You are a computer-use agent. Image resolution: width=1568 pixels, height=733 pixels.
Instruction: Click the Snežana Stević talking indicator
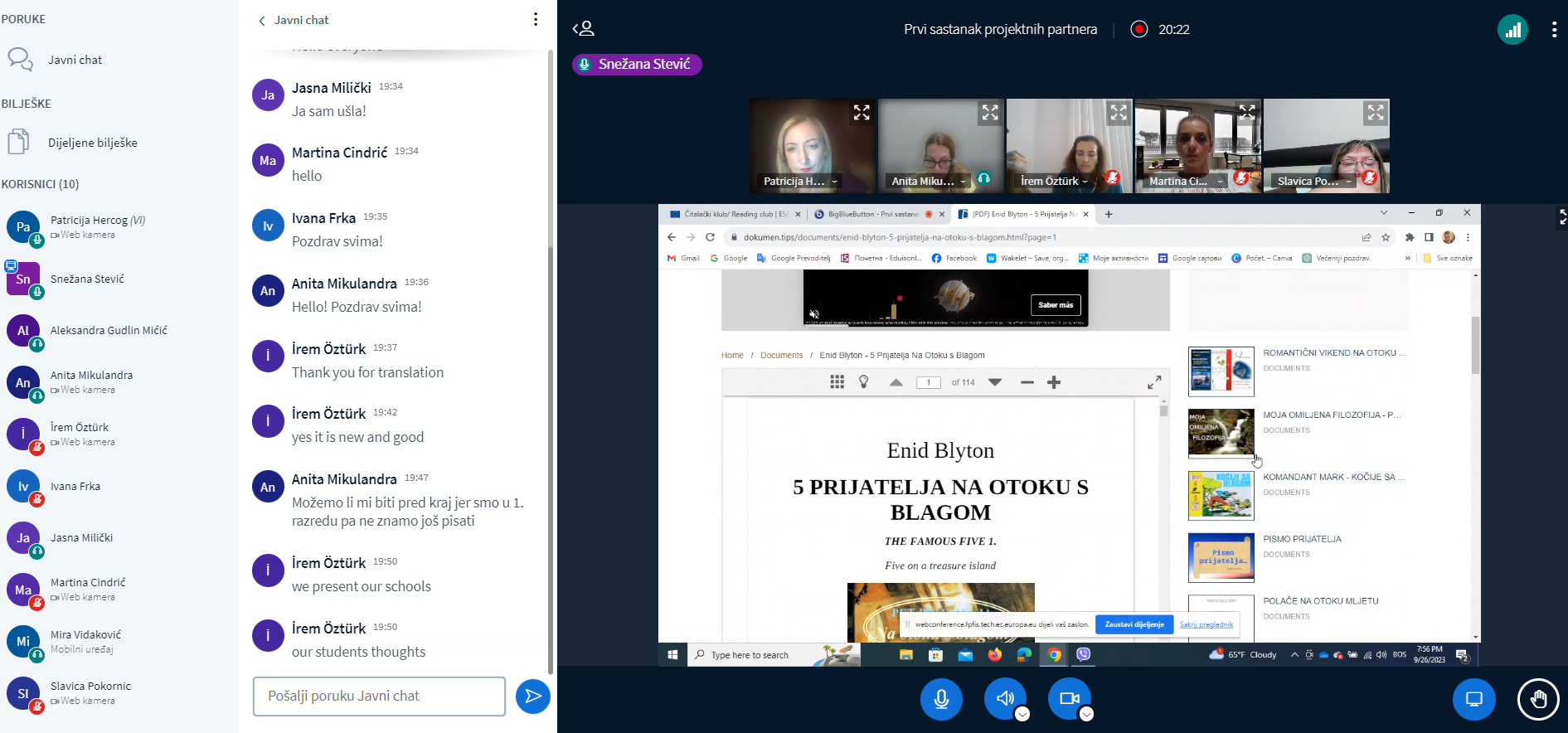tap(637, 64)
